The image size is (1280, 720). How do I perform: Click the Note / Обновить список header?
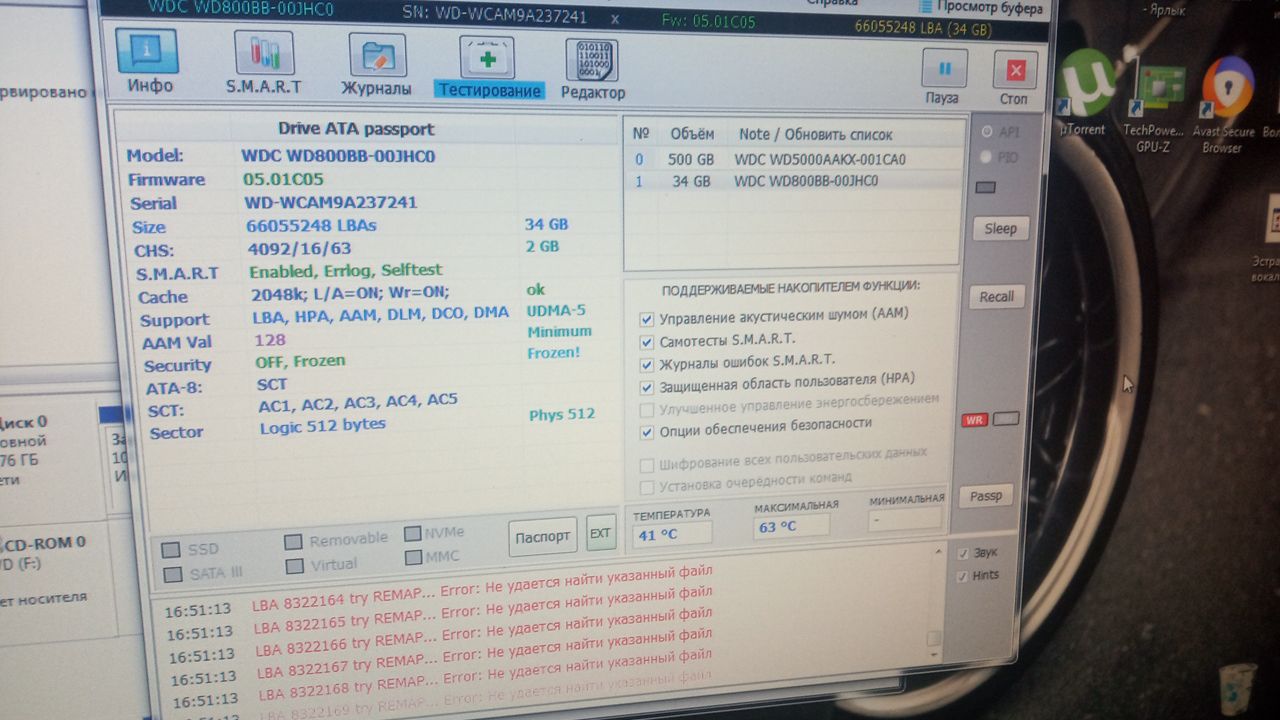pos(816,134)
